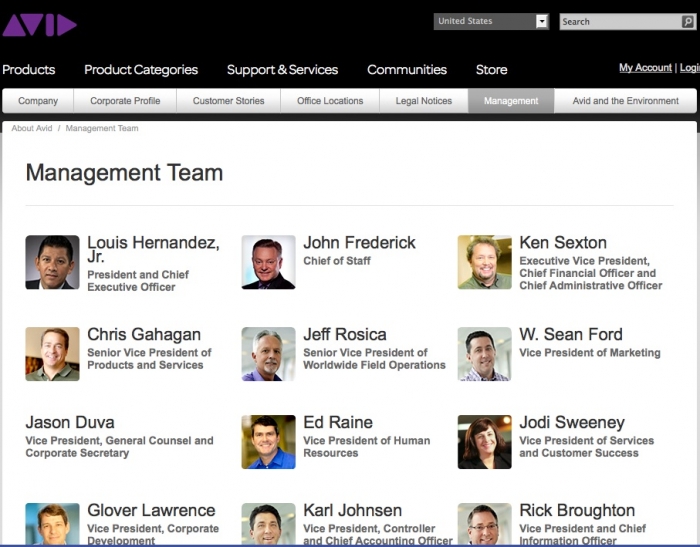Select Avid and the Environment tab
Image resolution: width=700 pixels, height=547 pixels.
(x=625, y=101)
